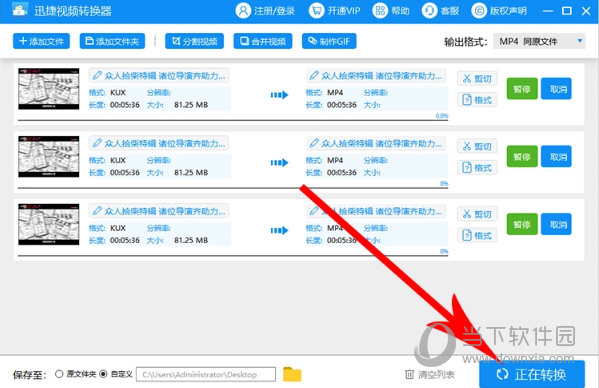Click the first row's progress bar

pyautogui.click(x=233, y=120)
